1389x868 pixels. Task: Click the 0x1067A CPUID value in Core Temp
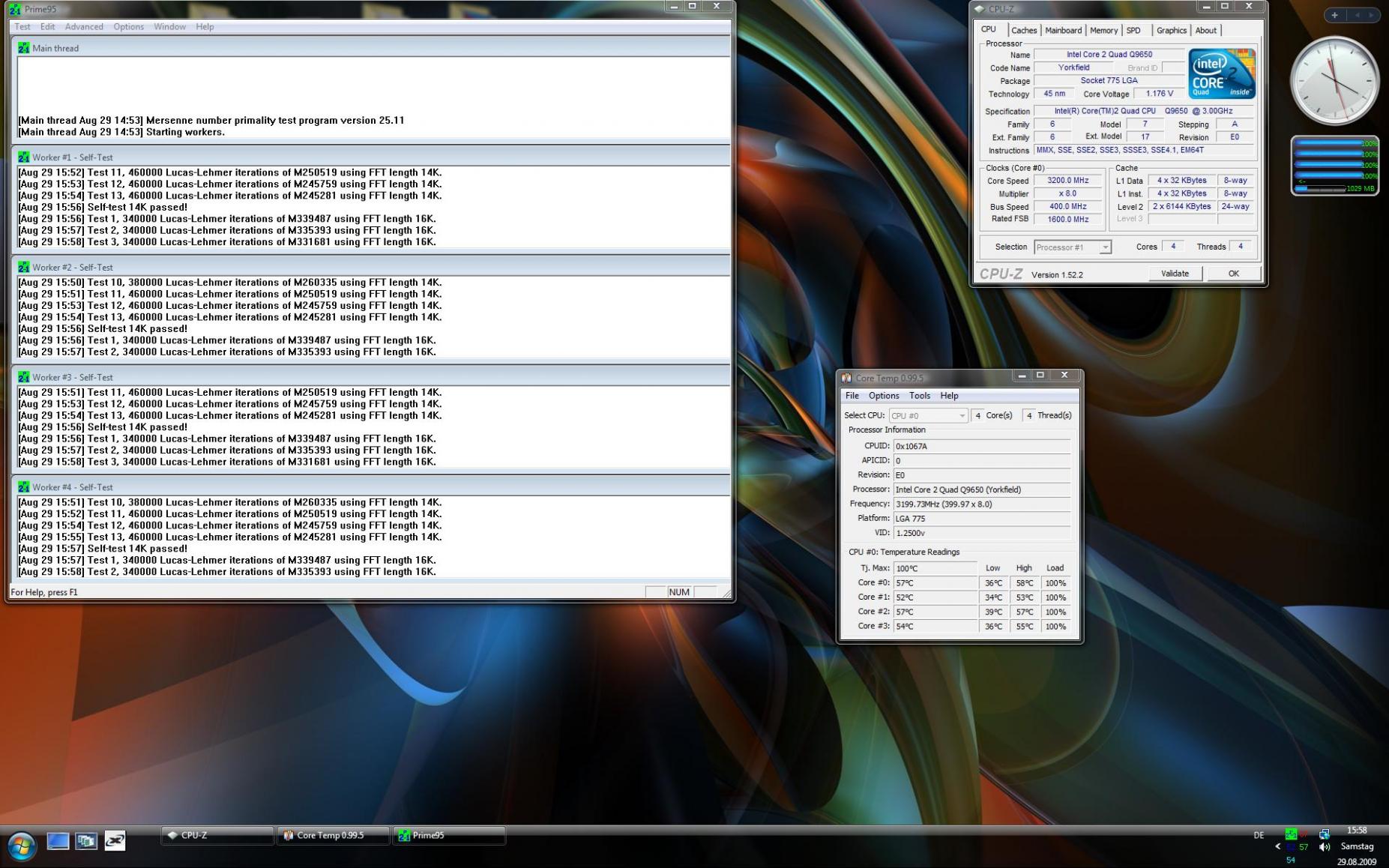982,446
